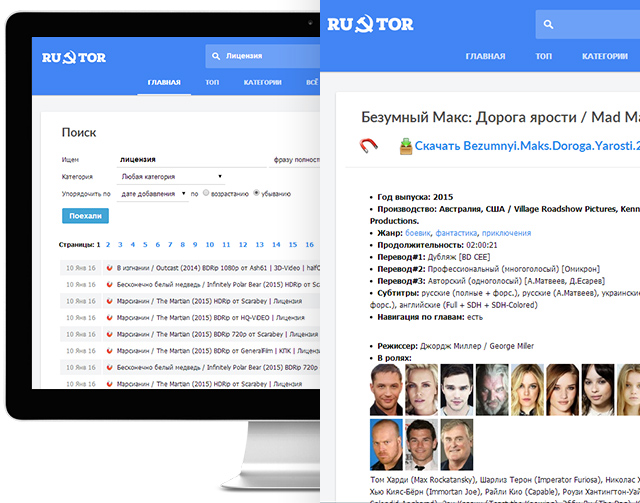
Task: Click the Ищем field containing лицензия
Action: pos(191,160)
